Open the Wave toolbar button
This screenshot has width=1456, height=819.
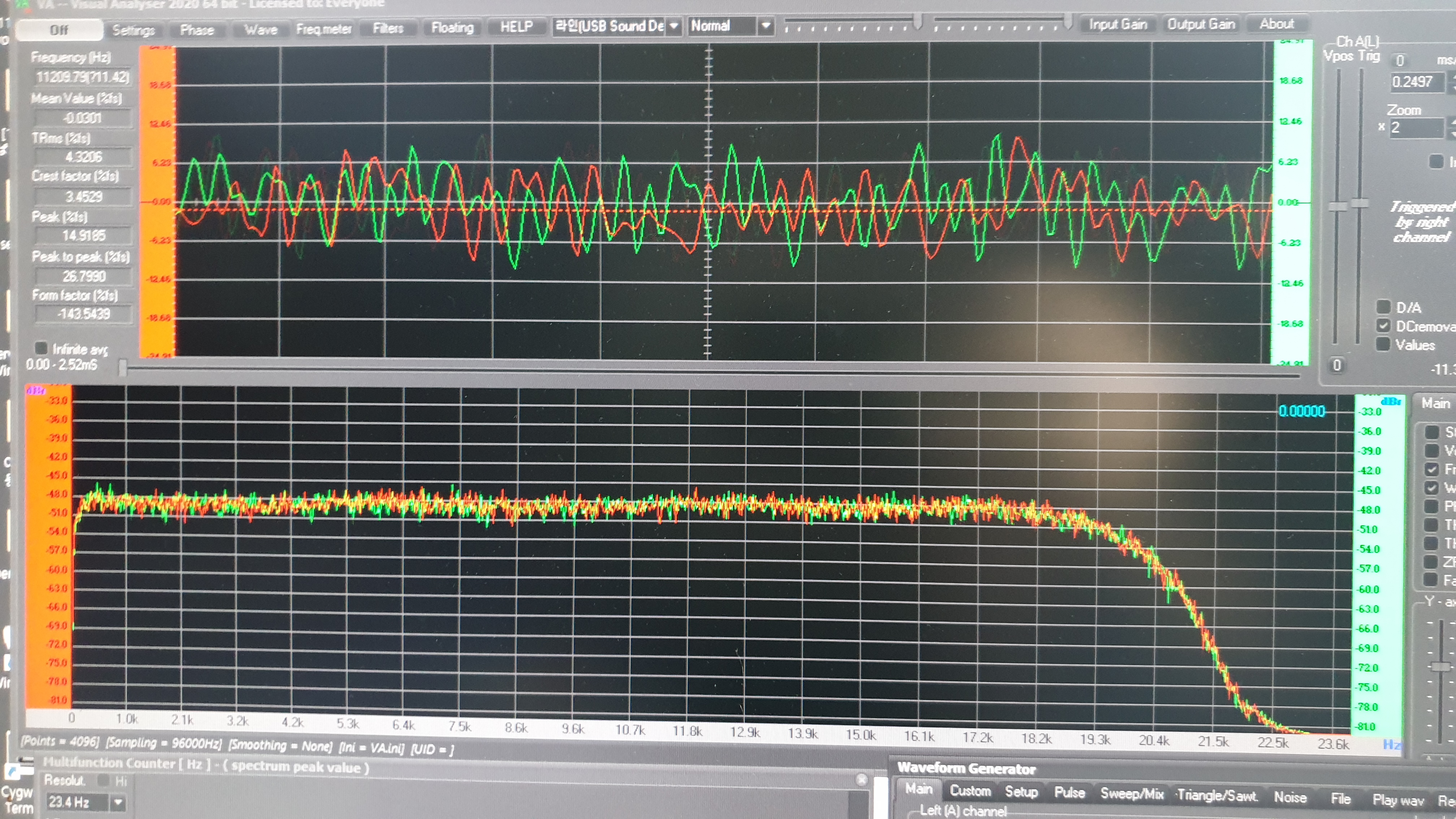coord(261,29)
